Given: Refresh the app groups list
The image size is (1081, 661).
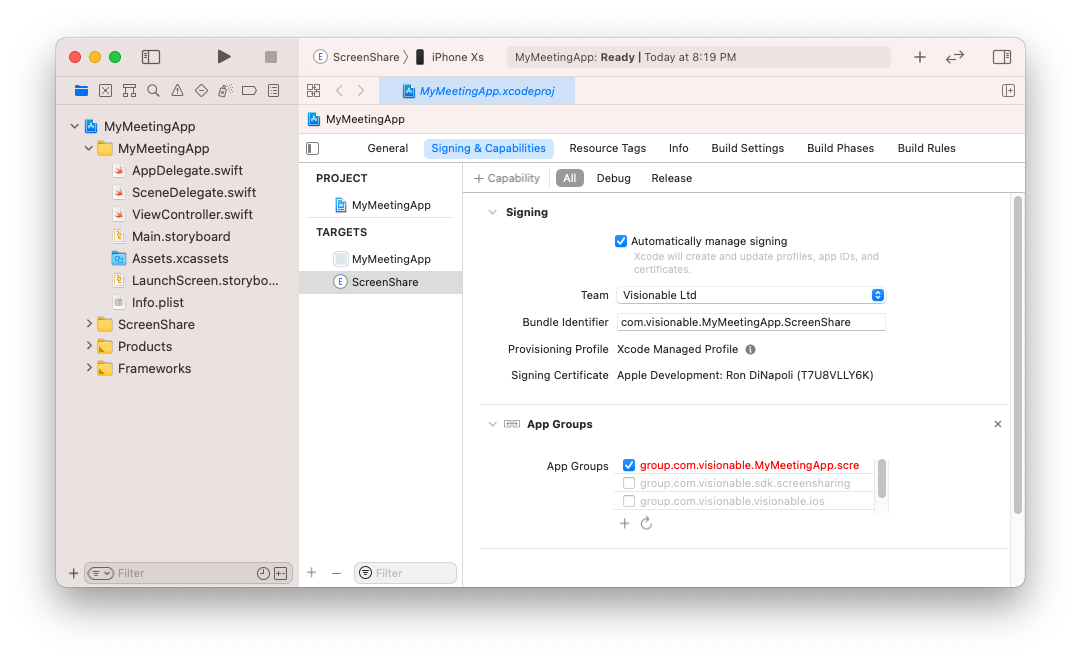Looking at the screenshot, I should pos(646,523).
